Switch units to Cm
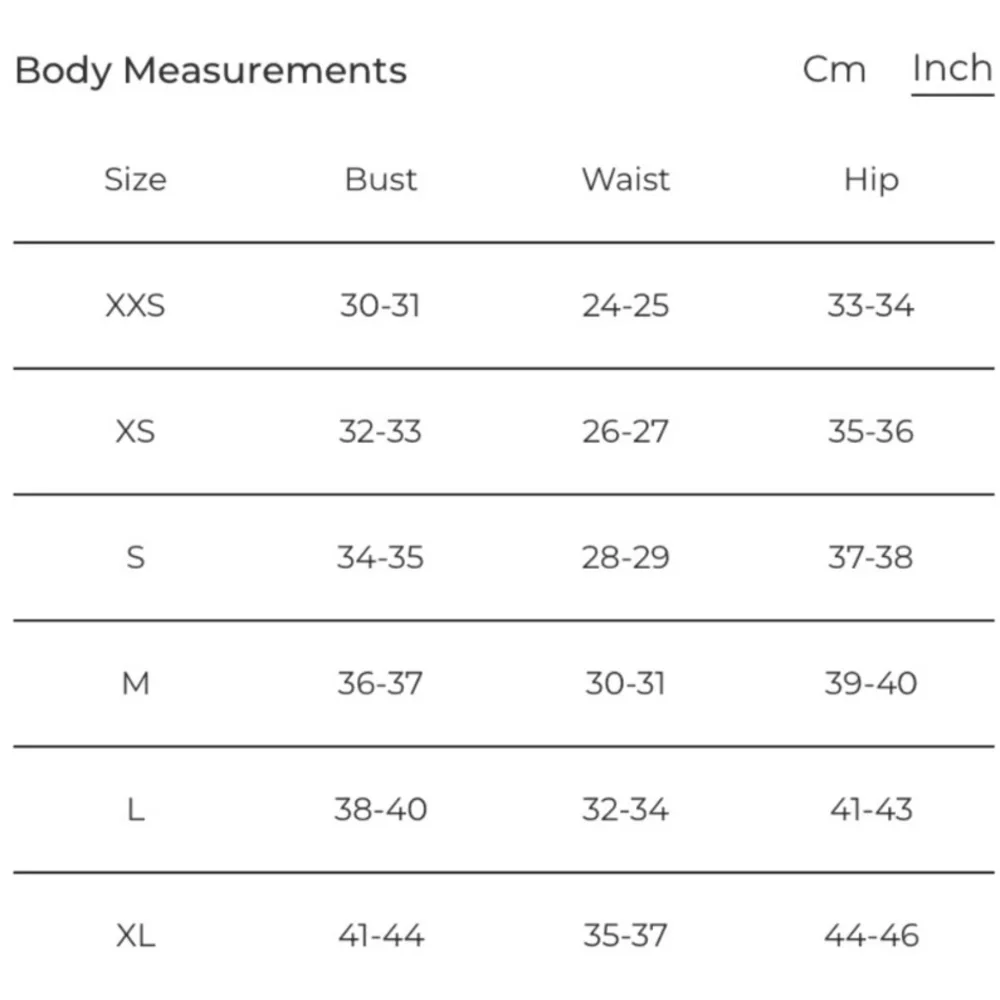The width and height of the screenshot is (1000, 1000). 834,70
